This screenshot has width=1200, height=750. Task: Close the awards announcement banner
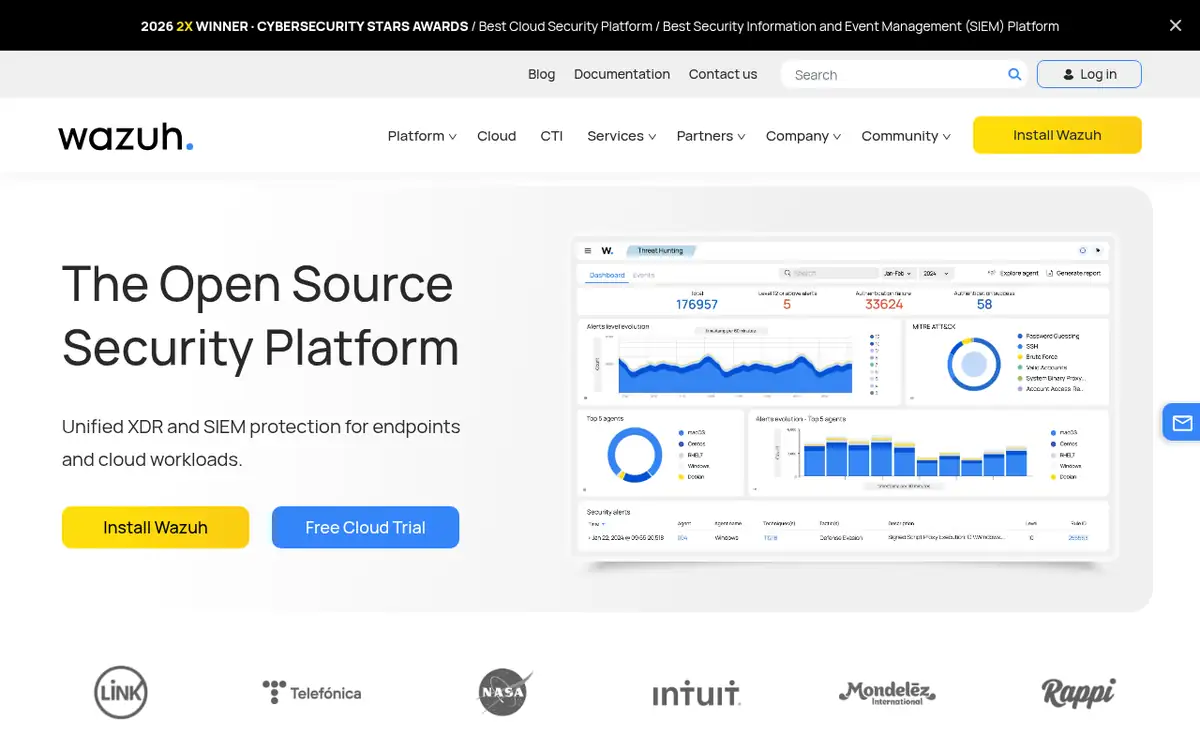(1175, 26)
